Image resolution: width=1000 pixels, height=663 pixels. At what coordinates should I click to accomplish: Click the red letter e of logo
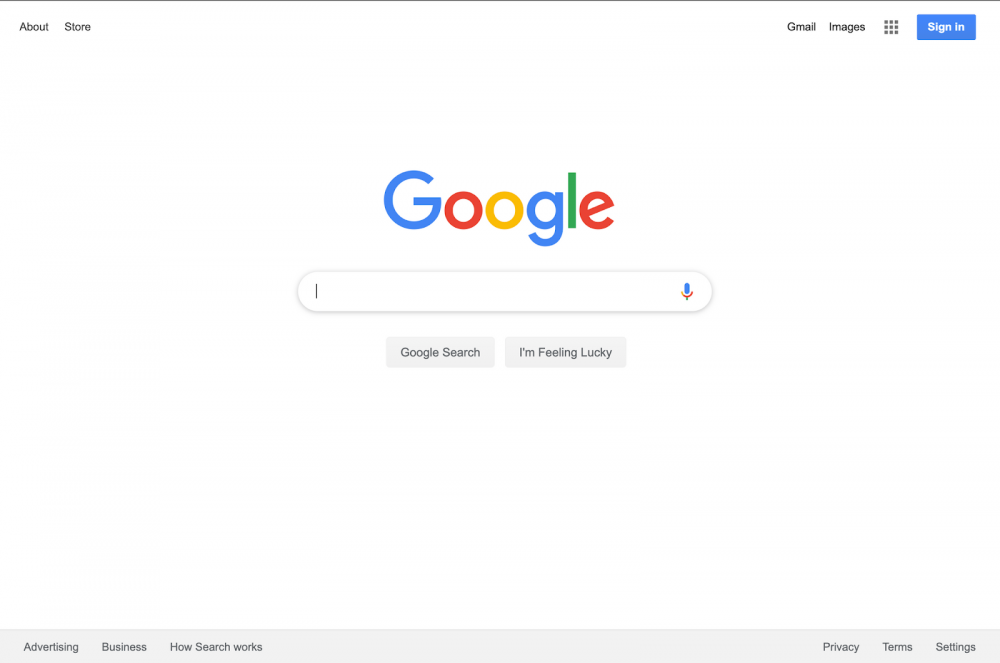(x=596, y=209)
